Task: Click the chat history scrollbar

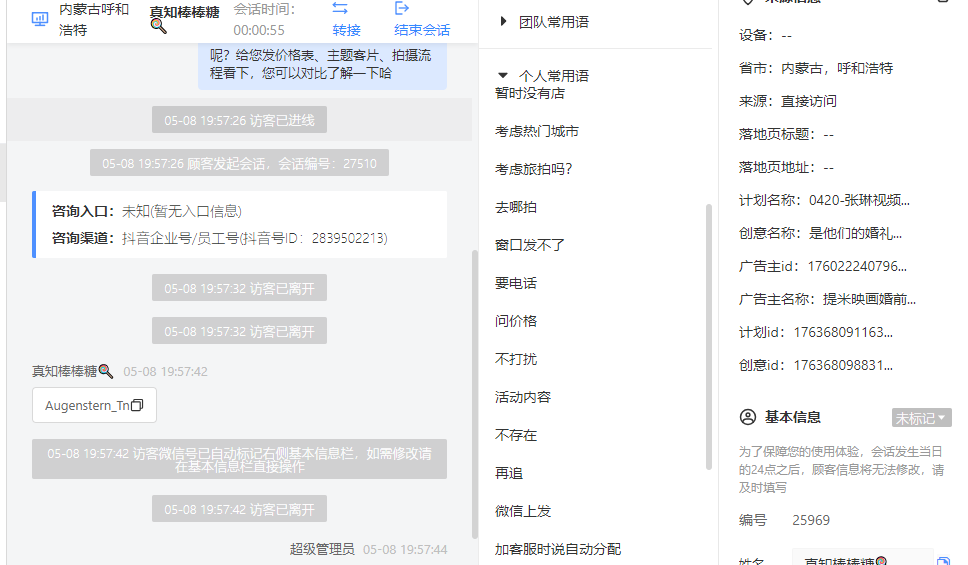Action: [475, 394]
